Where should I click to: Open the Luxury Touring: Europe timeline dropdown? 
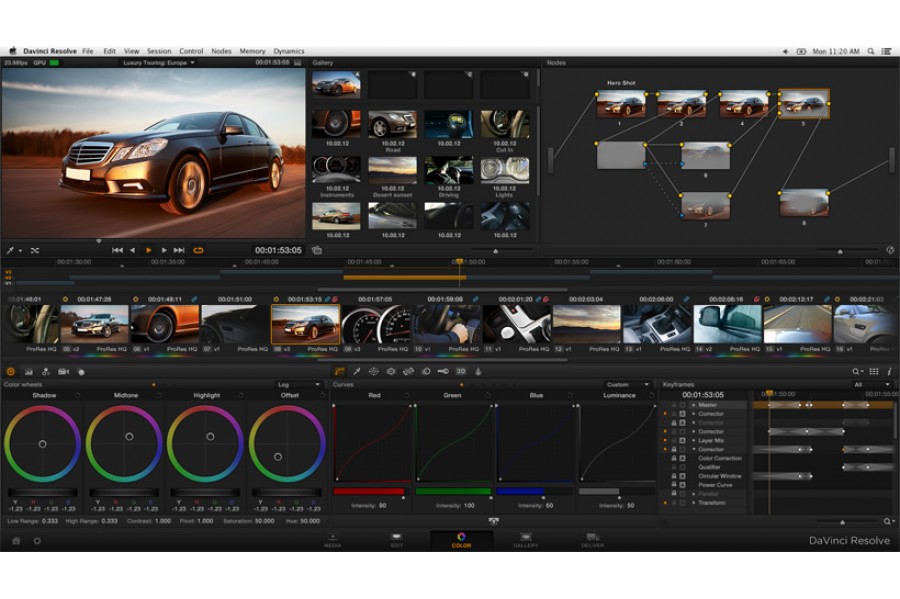click(x=159, y=63)
